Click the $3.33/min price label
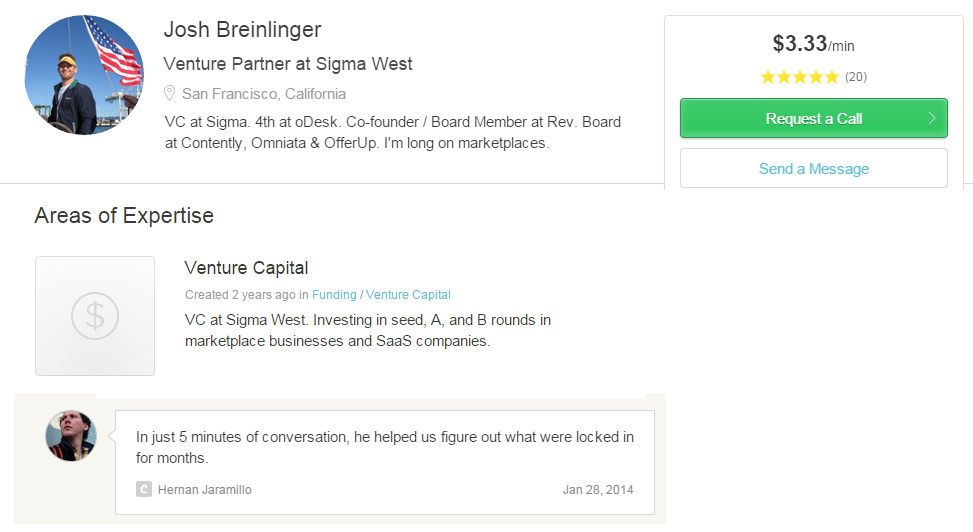Image resolution: width=973 pixels, height=532 pixels. [813, 44]
